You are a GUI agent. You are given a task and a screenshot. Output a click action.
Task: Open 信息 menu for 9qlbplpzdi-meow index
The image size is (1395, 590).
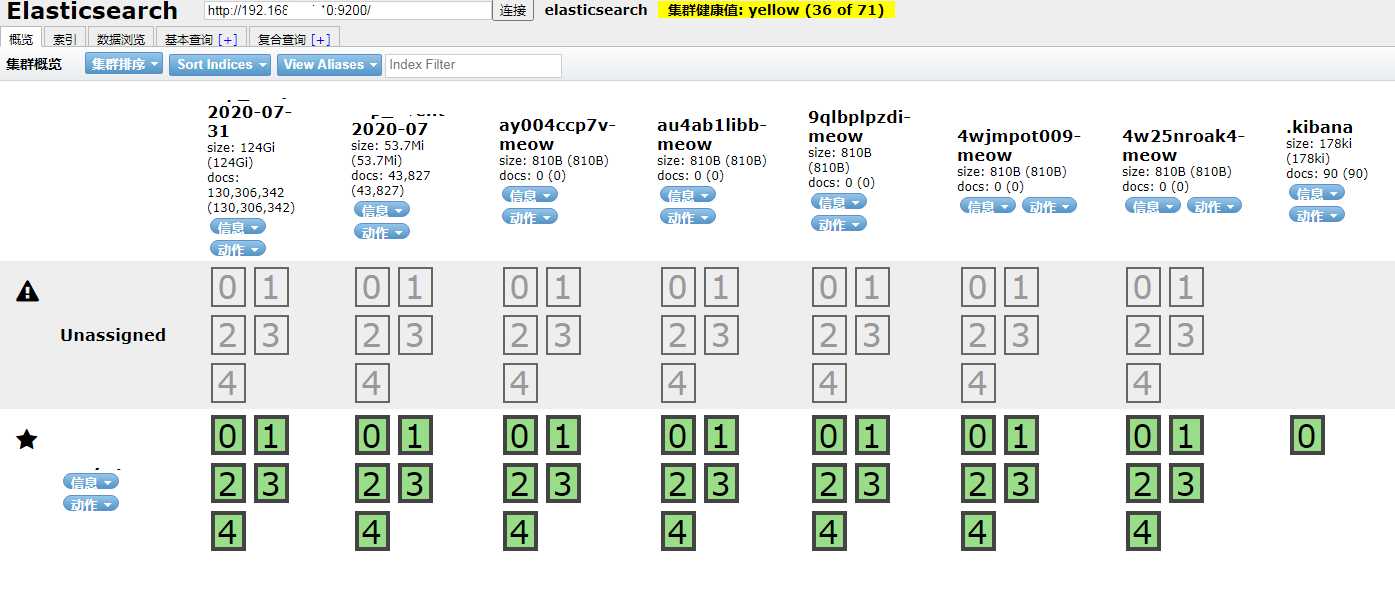839,202
